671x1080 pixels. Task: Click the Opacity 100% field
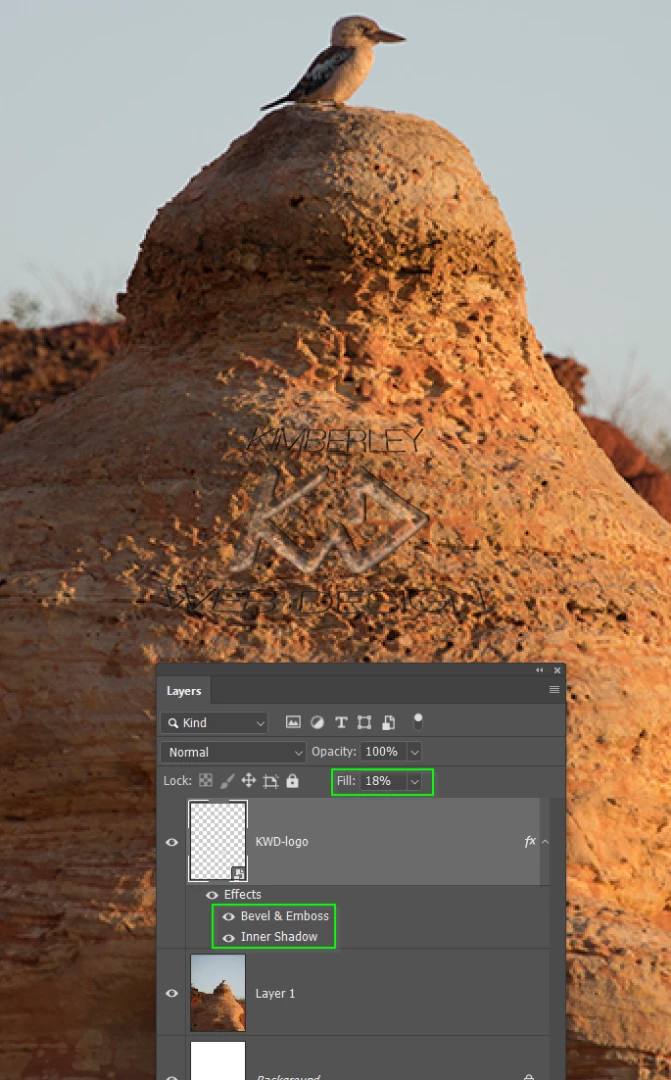pyautogui.click(x=383, y=751)
